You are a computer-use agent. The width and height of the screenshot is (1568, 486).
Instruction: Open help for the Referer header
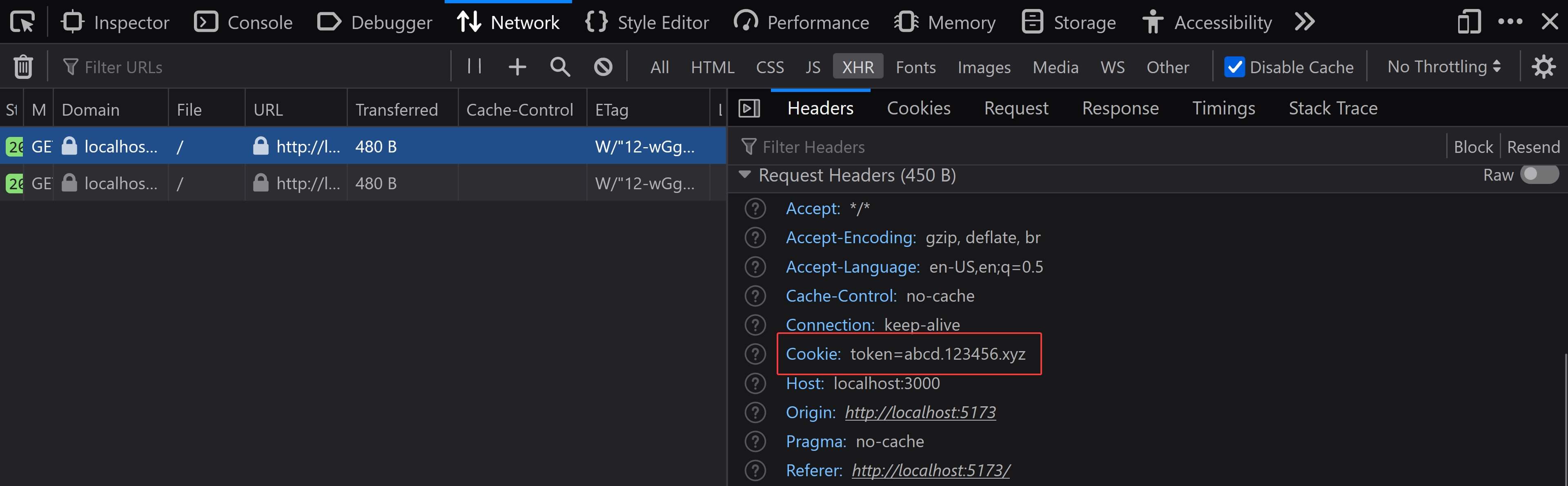tap(755, 470)
